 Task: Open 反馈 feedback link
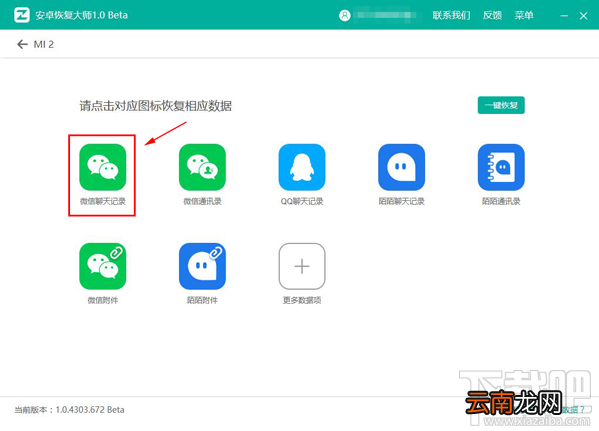click(492, 15)
